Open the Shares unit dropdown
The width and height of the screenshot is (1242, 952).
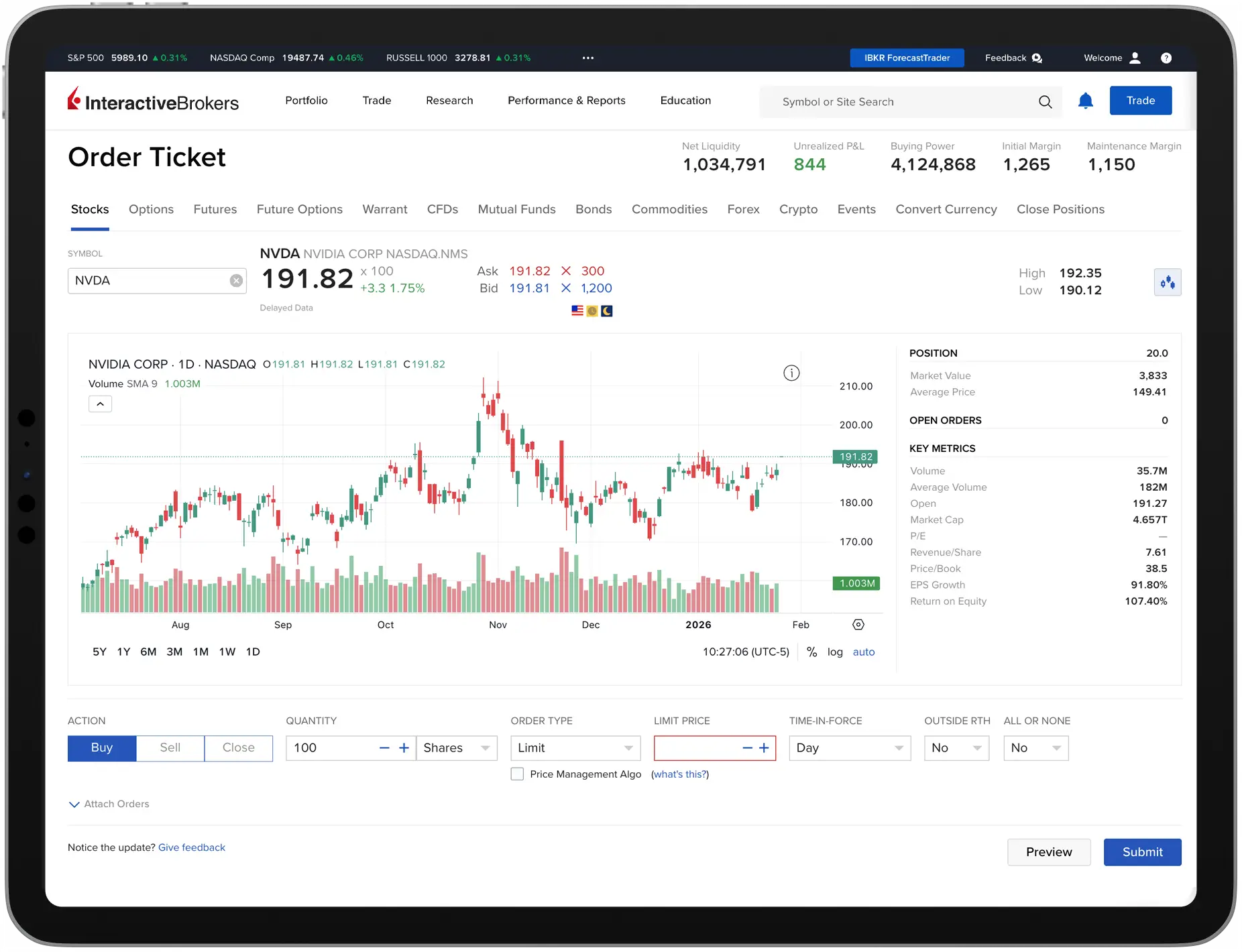457,748
